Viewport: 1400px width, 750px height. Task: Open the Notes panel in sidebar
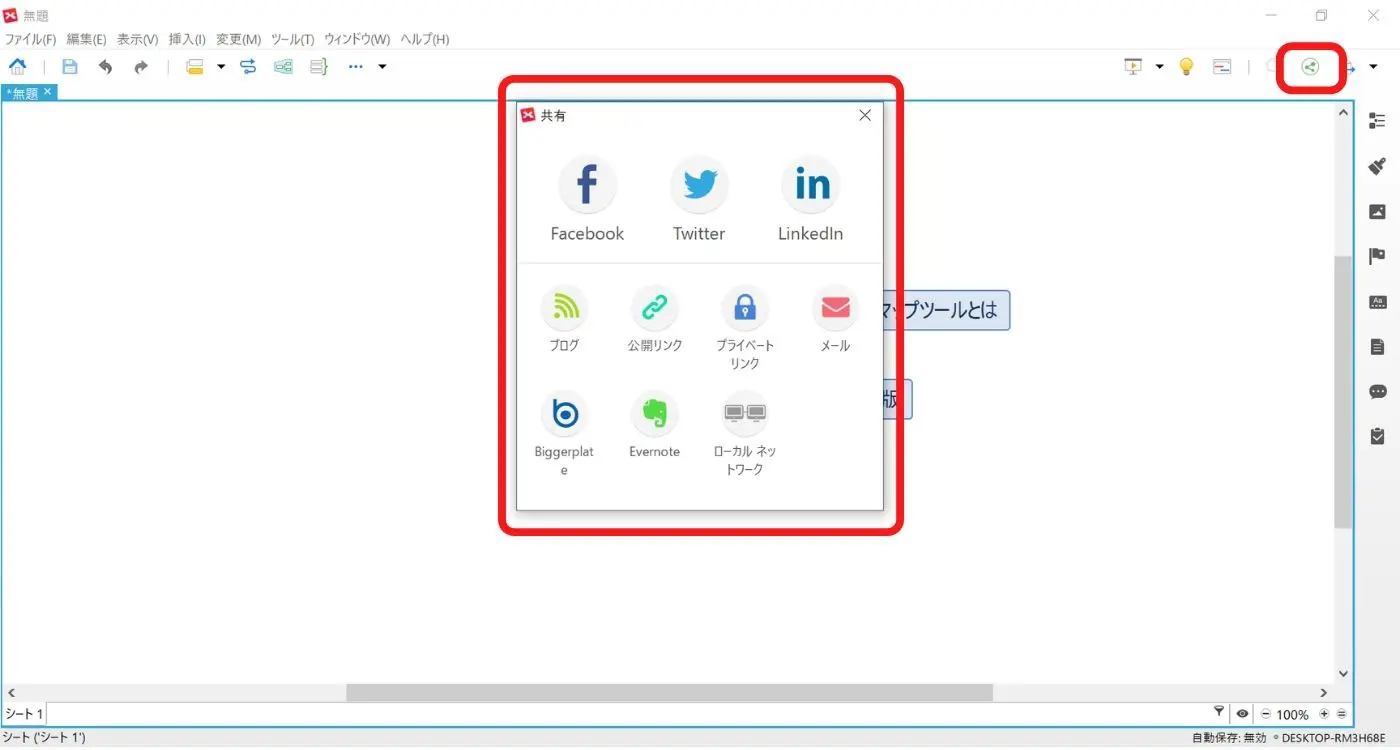point(1377,347)
